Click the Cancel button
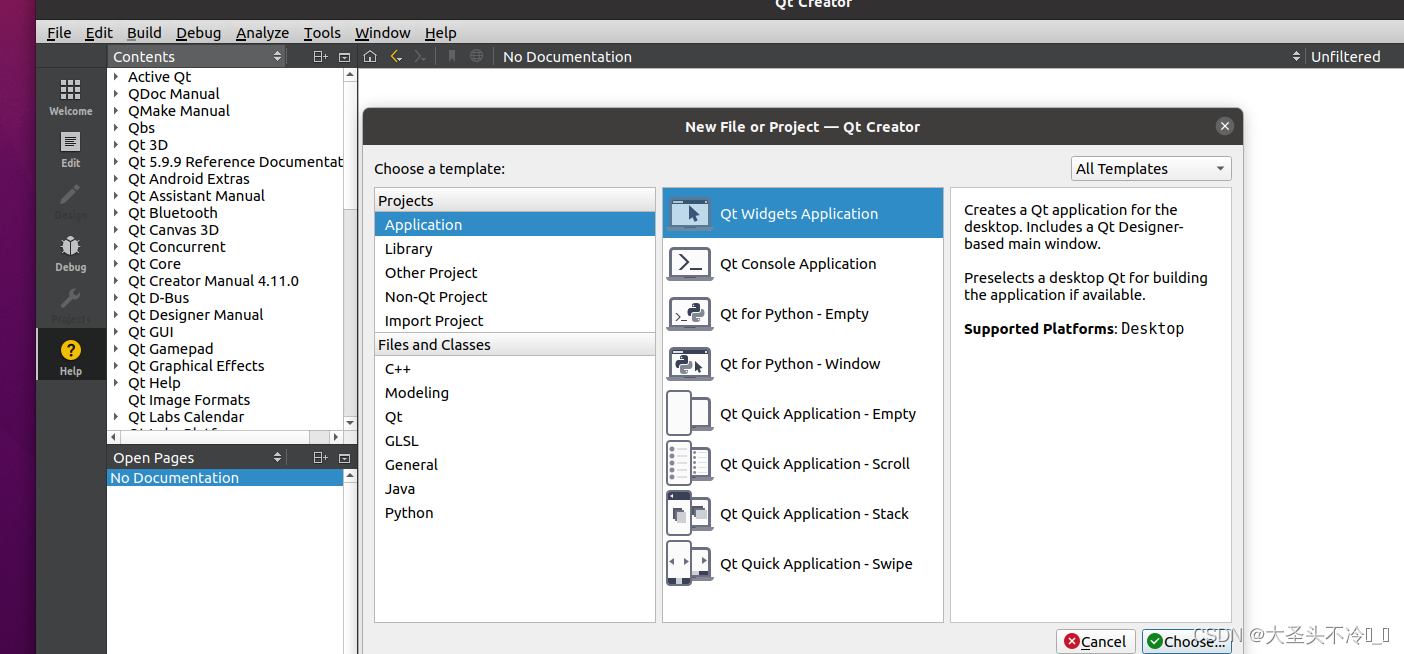This screenshot has height=654, width=1404. pos(1096,641)
